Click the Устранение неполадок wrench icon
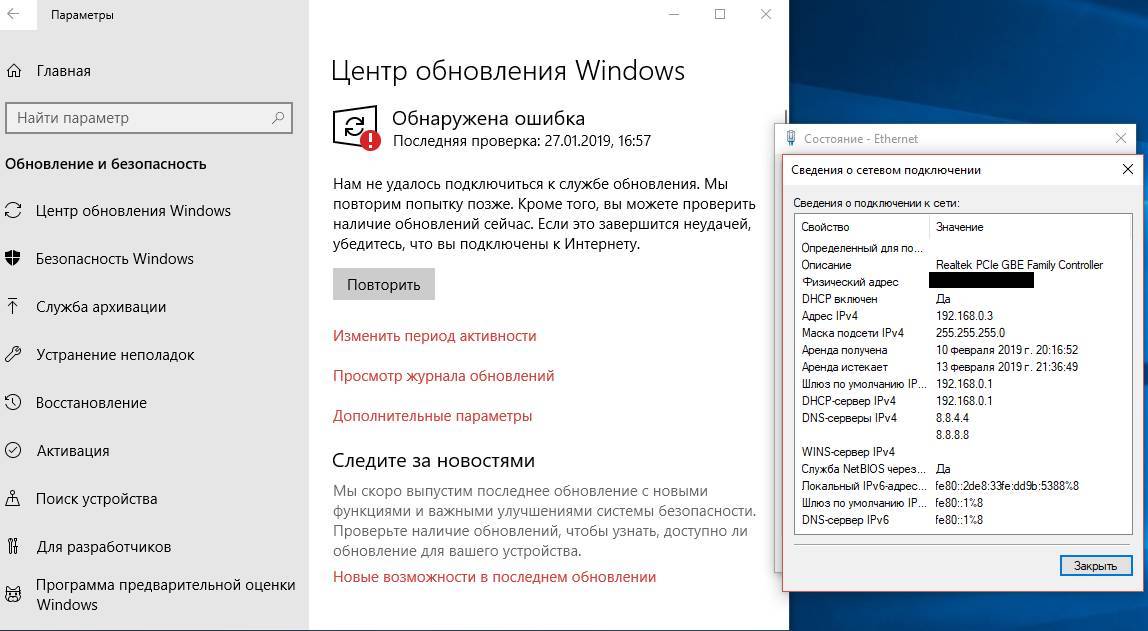The width and height of the screenshot is (1148, 631). pos(13,355)
